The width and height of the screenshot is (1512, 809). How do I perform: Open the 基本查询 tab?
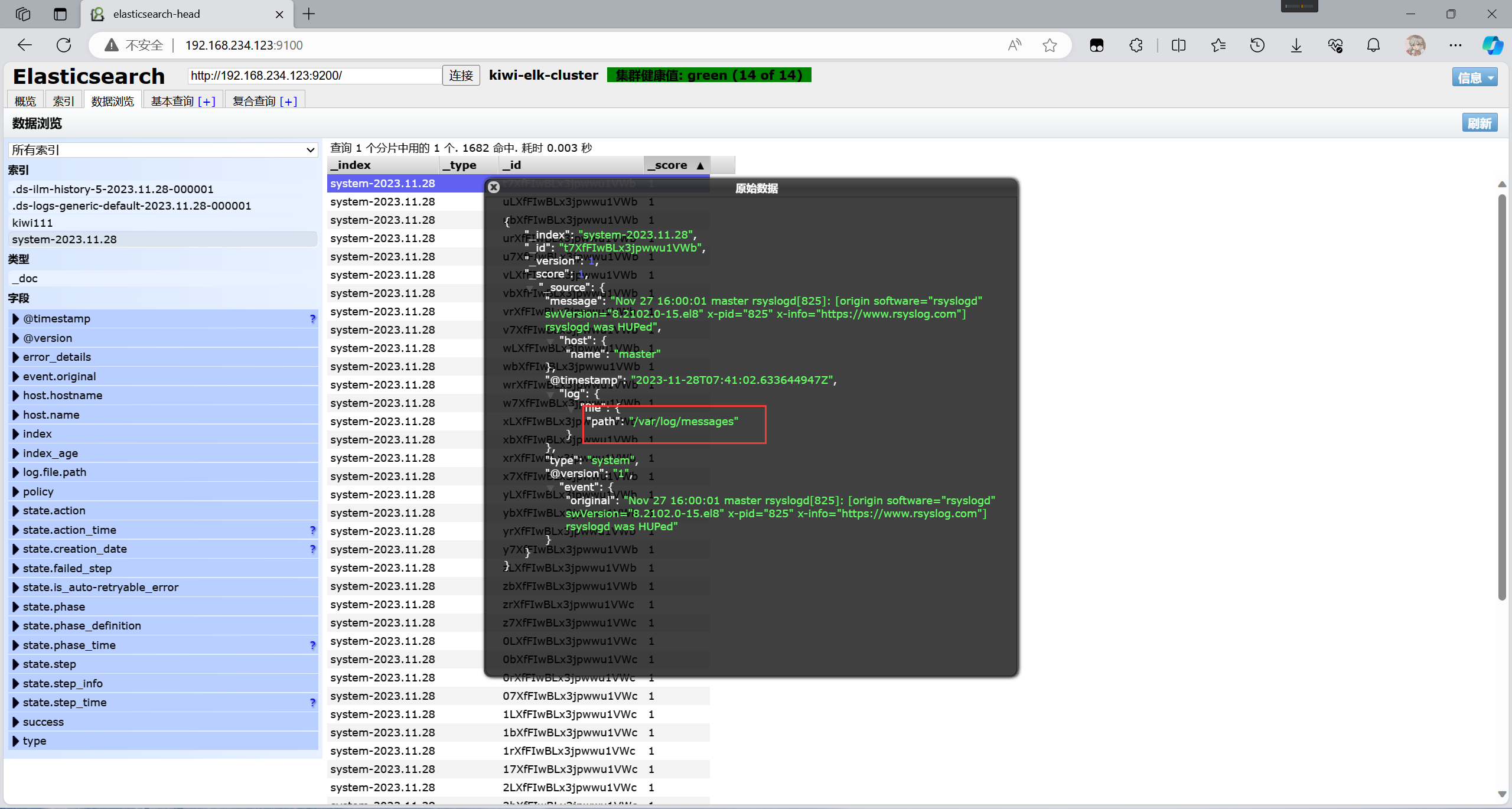pos(172,101)
